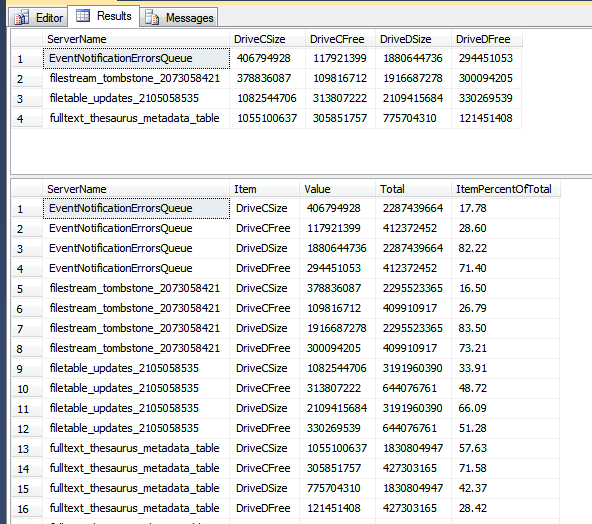The height and width of the screenshot is (524, 592).
Task: Select DriveCFree column header
Action: tap(340, 39)
